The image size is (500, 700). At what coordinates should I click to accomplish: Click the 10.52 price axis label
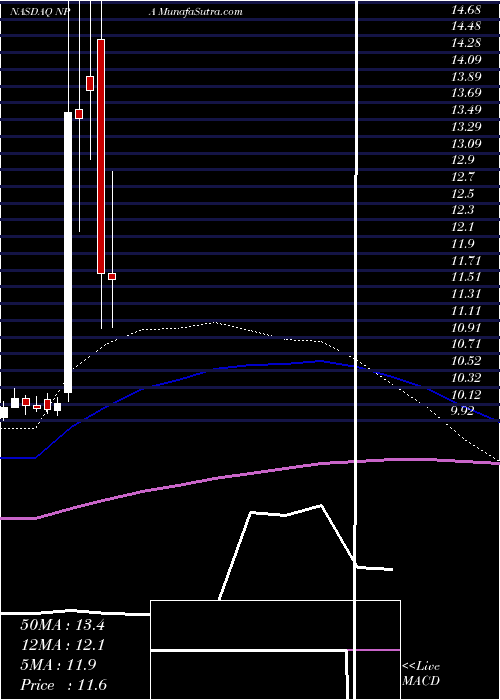click(x=466, y=361)
